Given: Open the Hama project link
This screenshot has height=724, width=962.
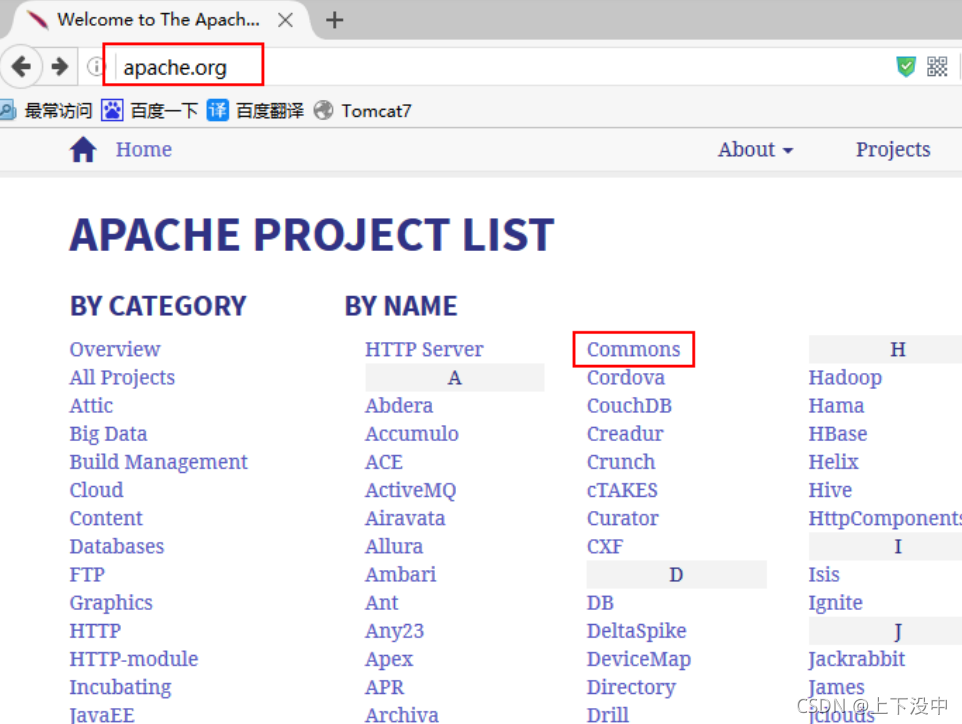Looking at the screenshot, I should [x=836, y=406].
